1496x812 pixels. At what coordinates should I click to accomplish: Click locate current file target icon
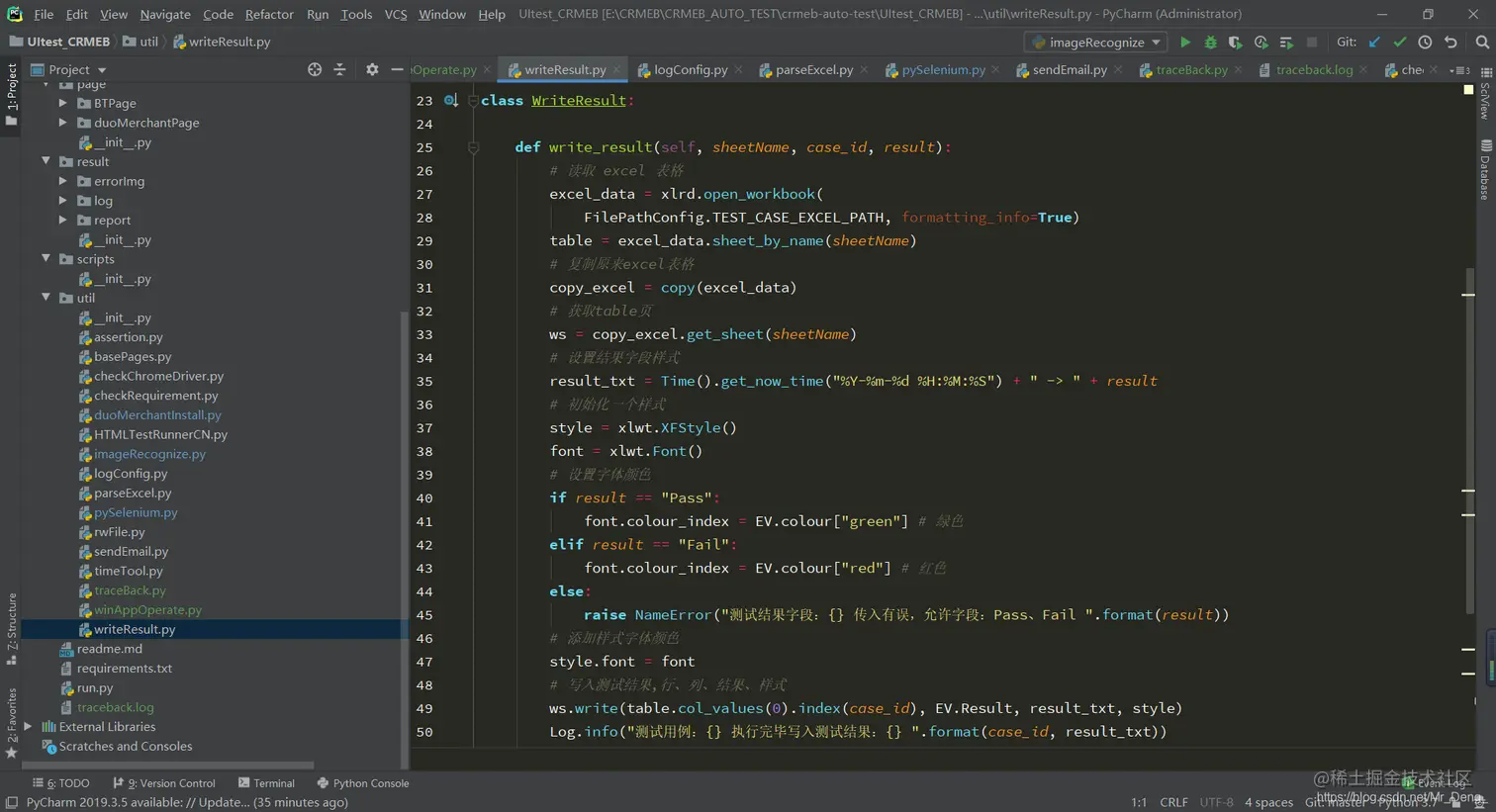315,69
